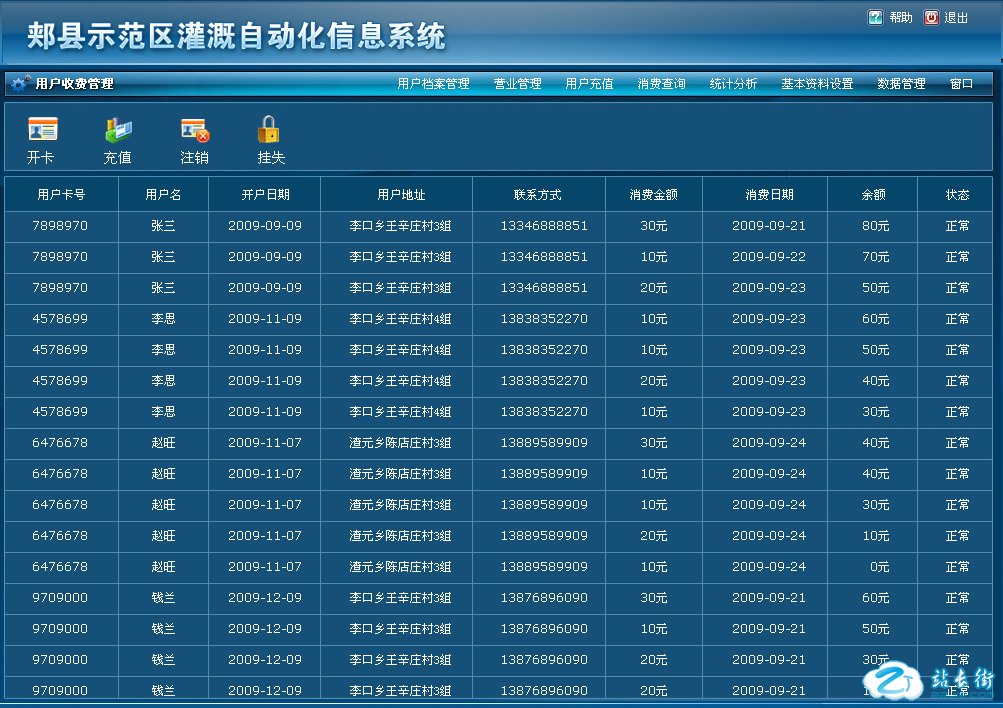Open the 营业管理 menu
Image resolution: width=1003 pixels, height=708 pixels.
point(517,84)
